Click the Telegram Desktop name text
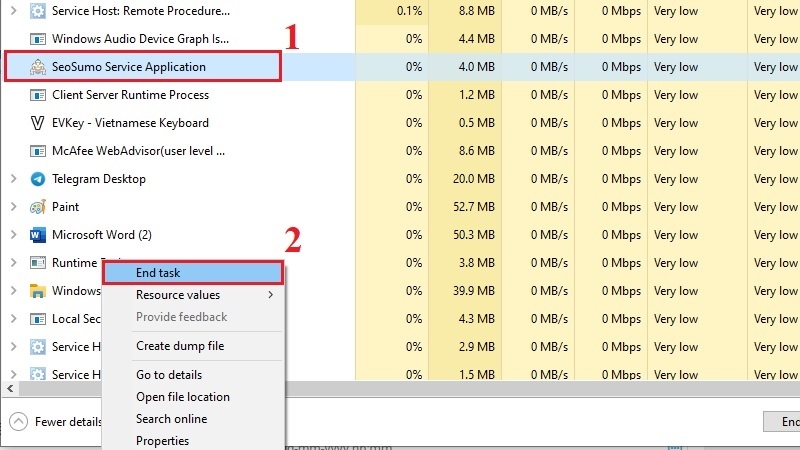Image resolution: width=800 pixels, height=450 pixels. click(x=99, y=179)
